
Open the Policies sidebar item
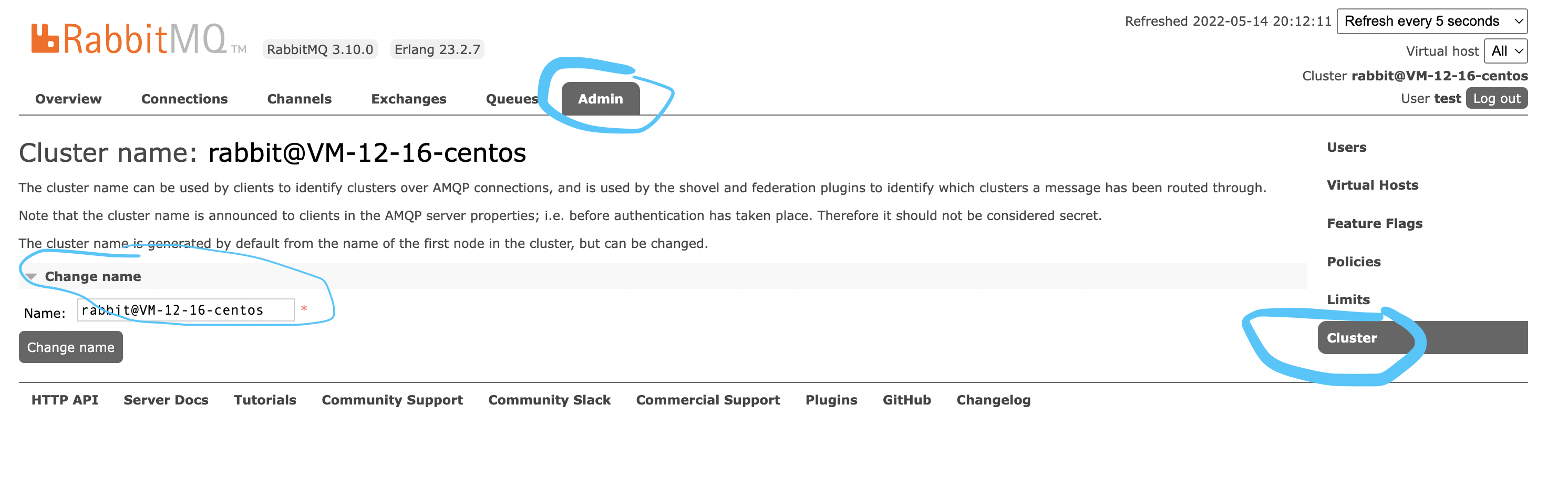(1354, 262)
